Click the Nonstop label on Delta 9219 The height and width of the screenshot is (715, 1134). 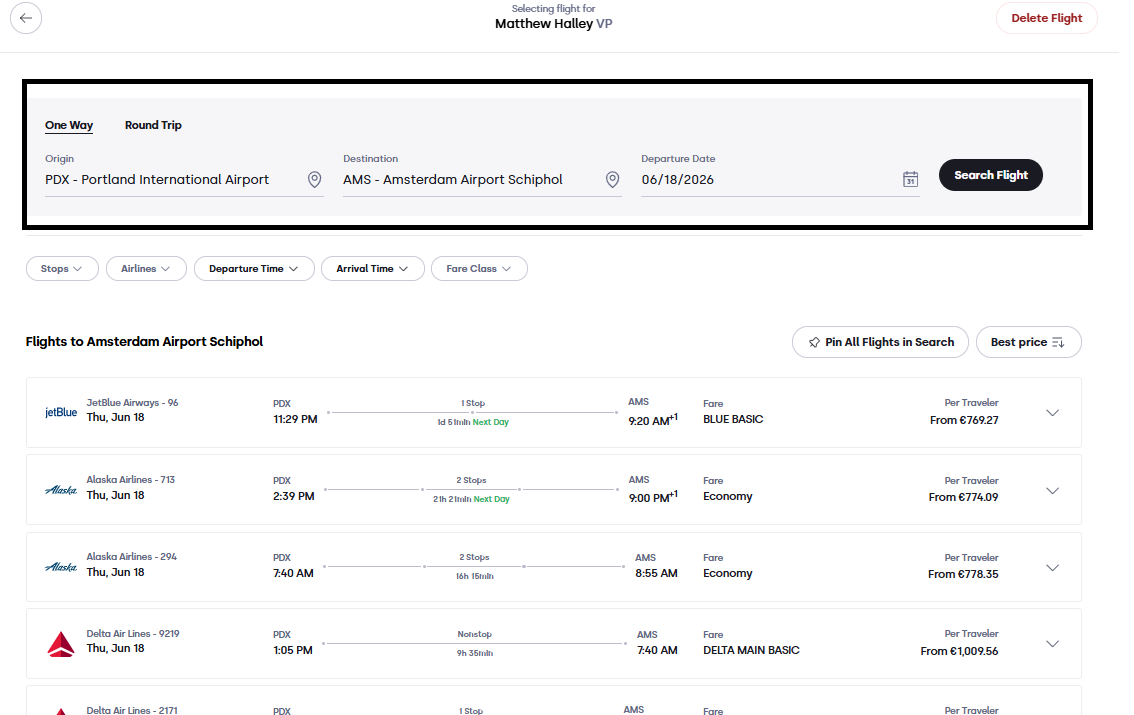coord(474,634)
